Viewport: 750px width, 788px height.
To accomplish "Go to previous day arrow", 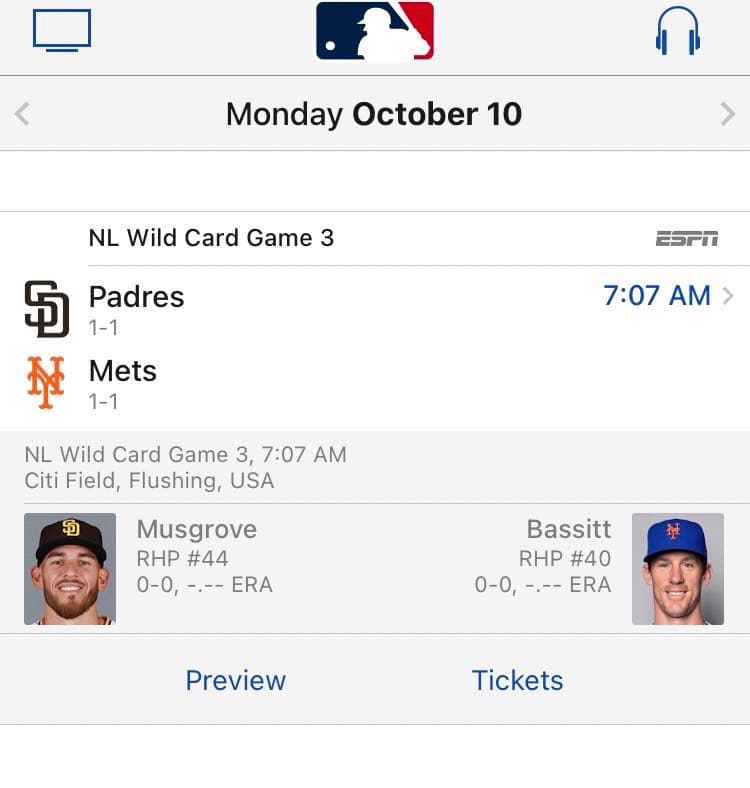I will [23, 114].
